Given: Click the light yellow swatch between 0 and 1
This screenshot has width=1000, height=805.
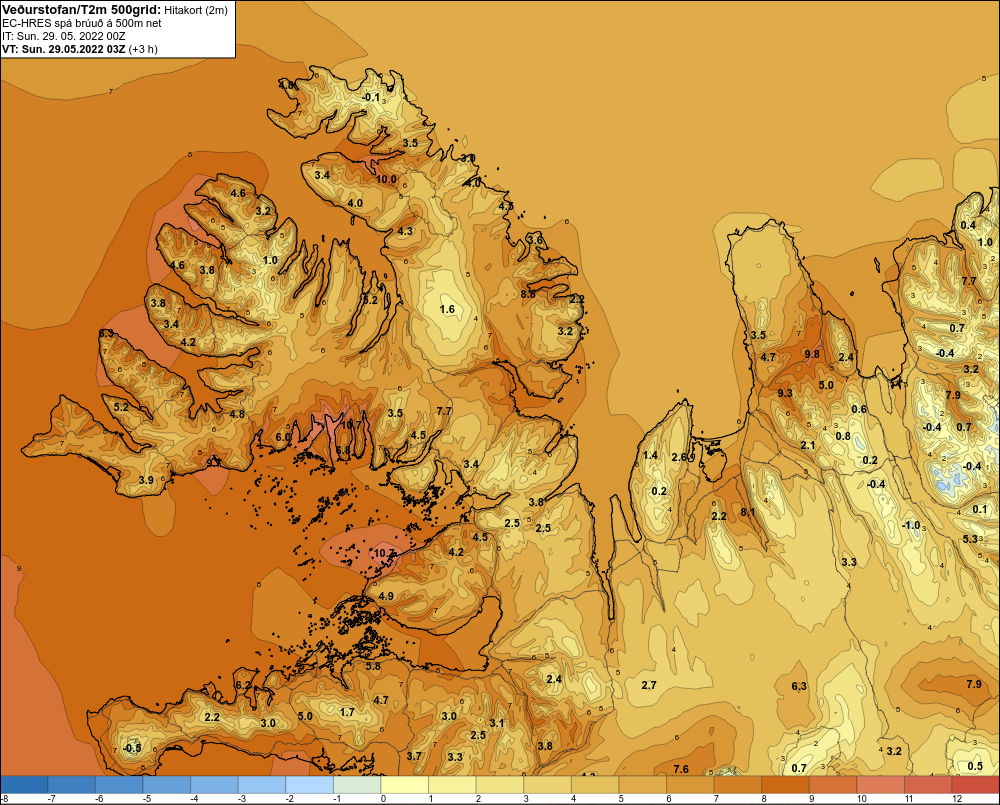Looking at the screenshot, I should point(404,785).
